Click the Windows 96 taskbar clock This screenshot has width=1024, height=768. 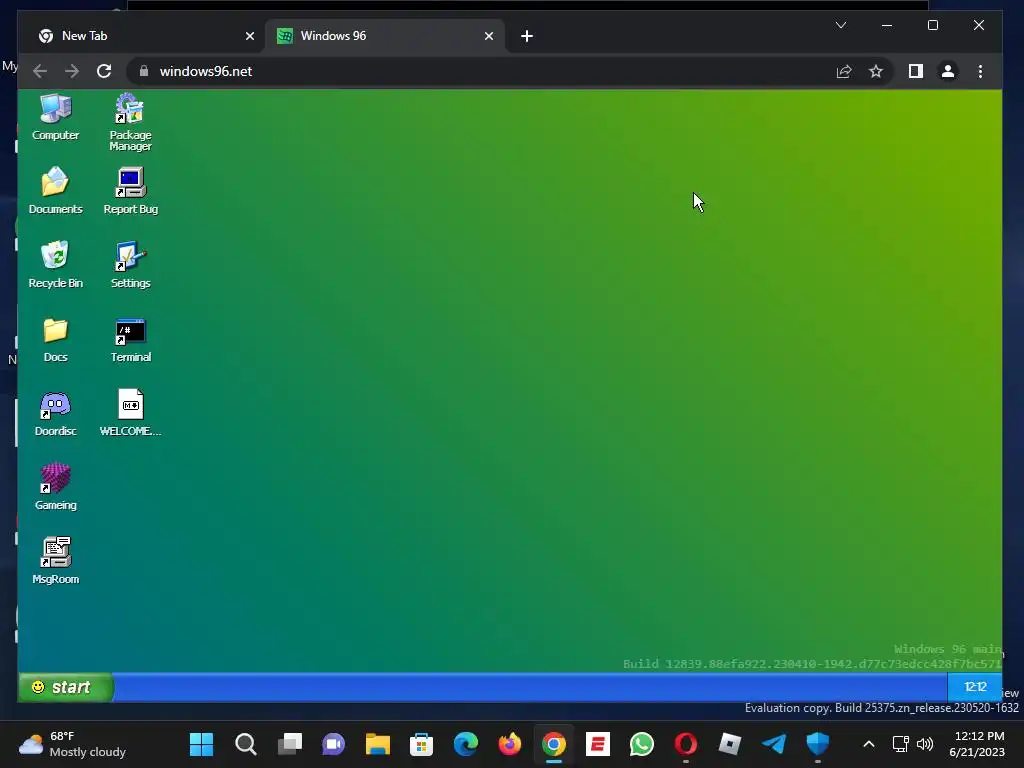pyautogui.click(x=974, y=687)
